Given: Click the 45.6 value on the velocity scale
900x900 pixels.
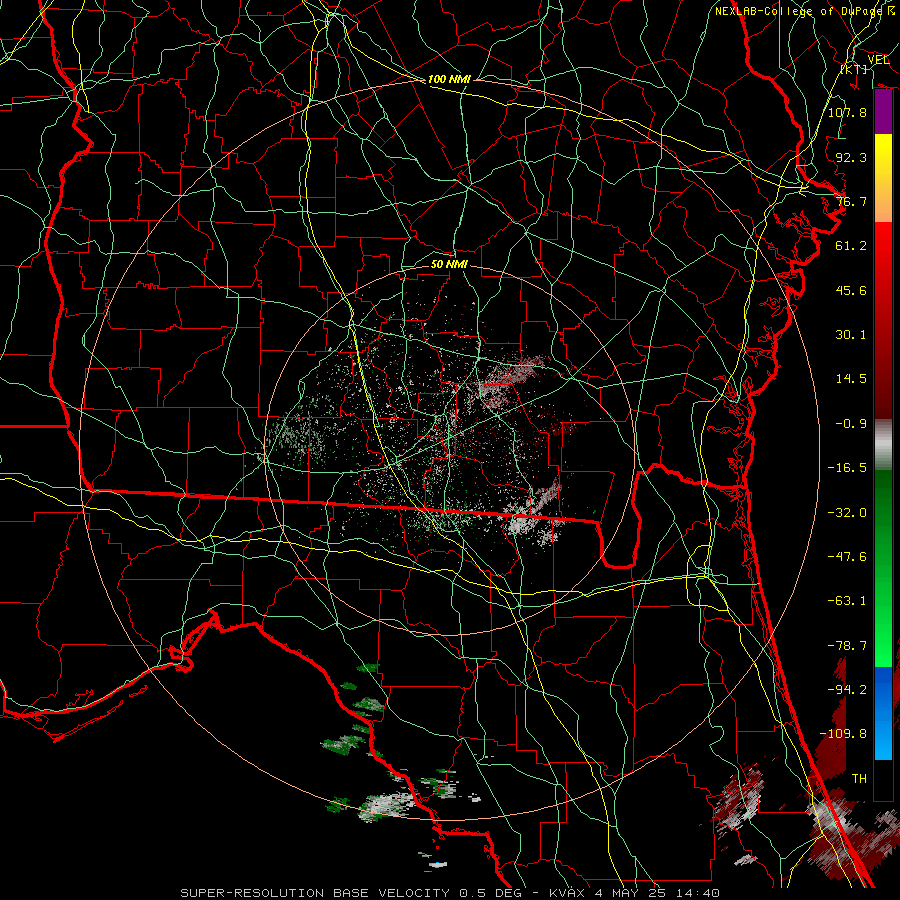Looking at the screenshot, I should (x=851, y=290).
